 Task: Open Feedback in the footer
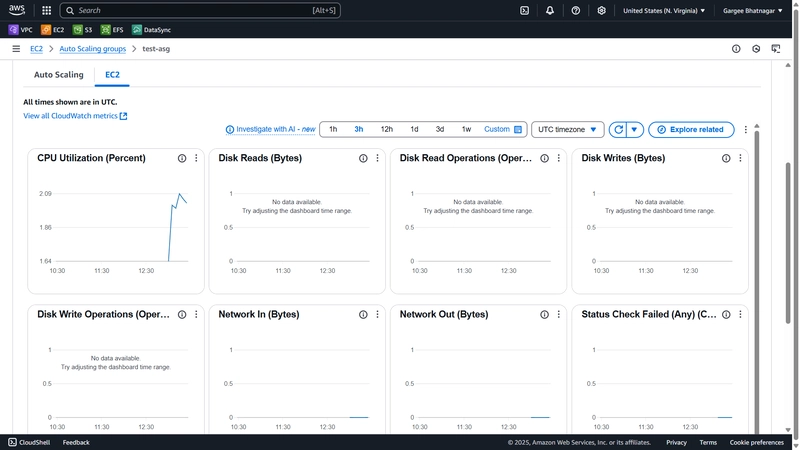point(76,442)
